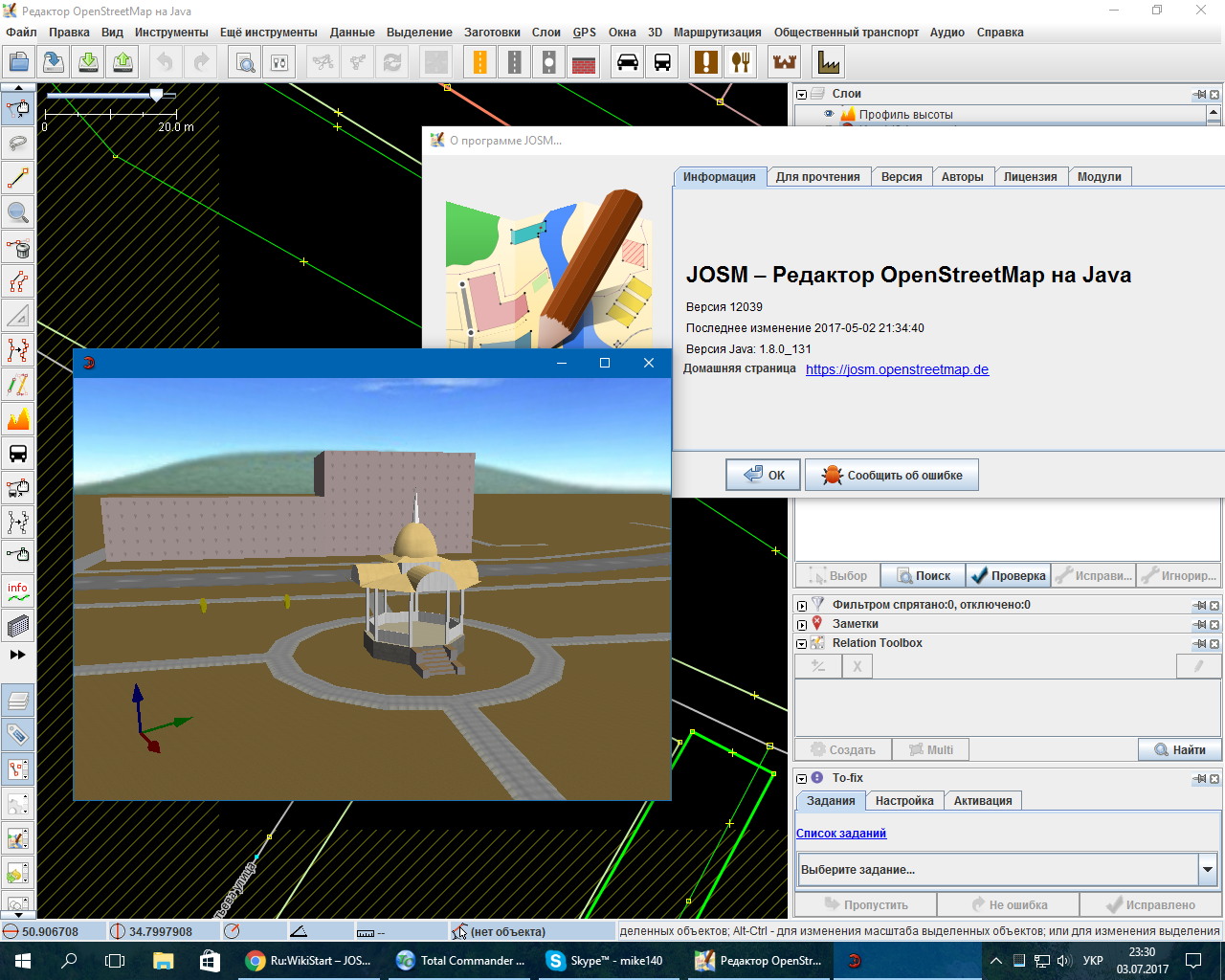Screen dimensions: 1225x980
Task: Expand the Заметки panel
Action: 802,625
